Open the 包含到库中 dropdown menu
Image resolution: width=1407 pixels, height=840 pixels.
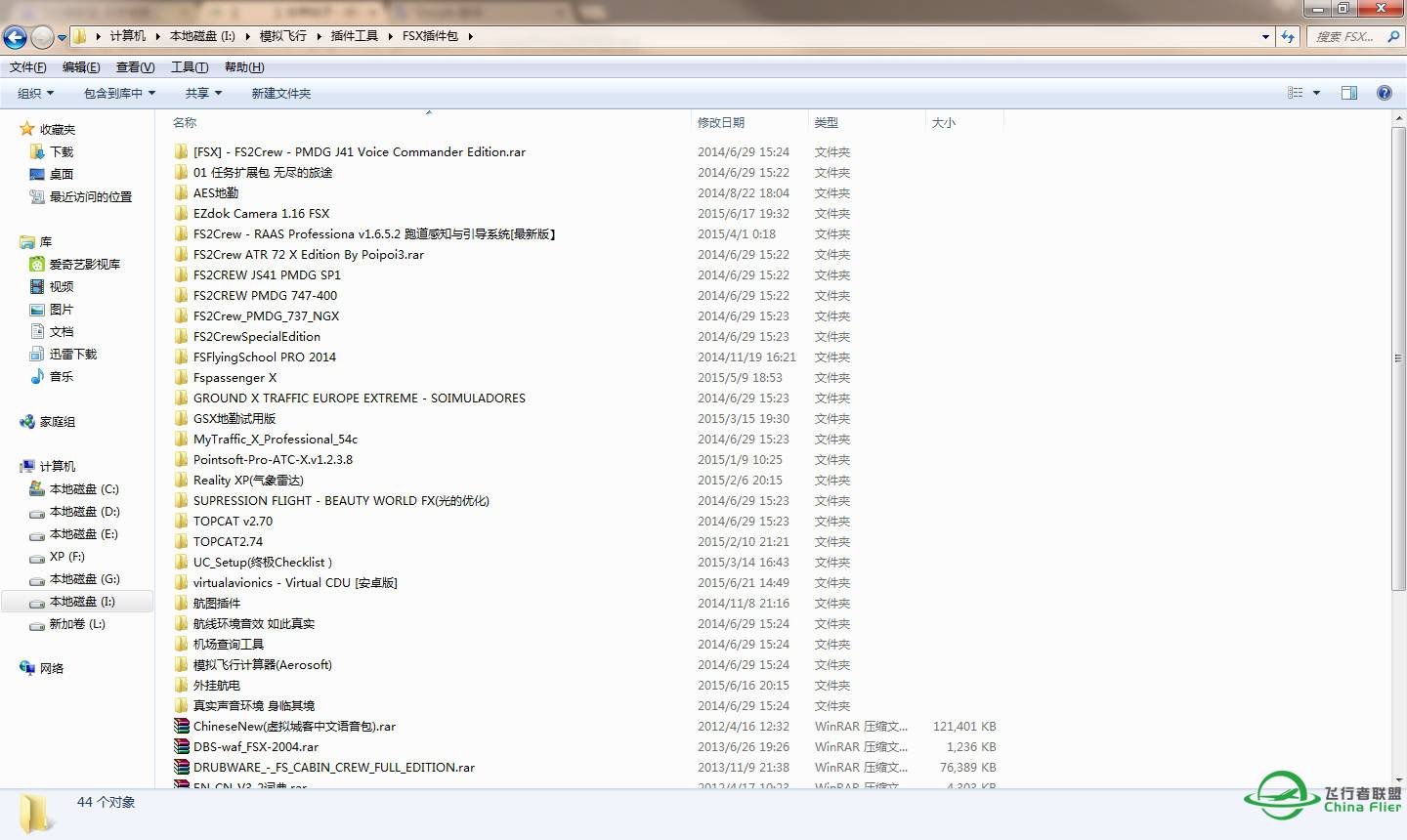coord(120,93)
